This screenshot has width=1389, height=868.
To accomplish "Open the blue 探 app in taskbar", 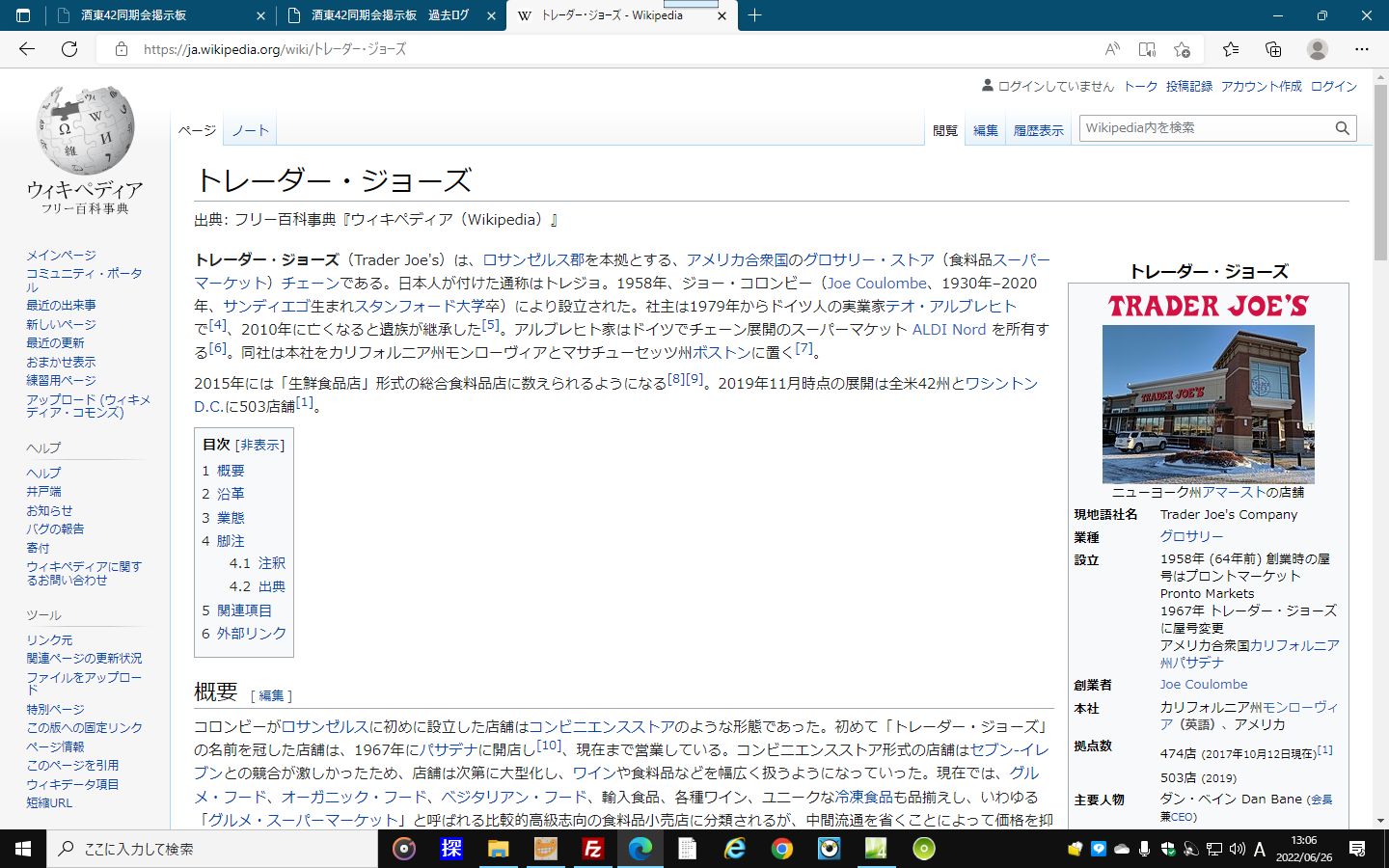I will point(450,849).
